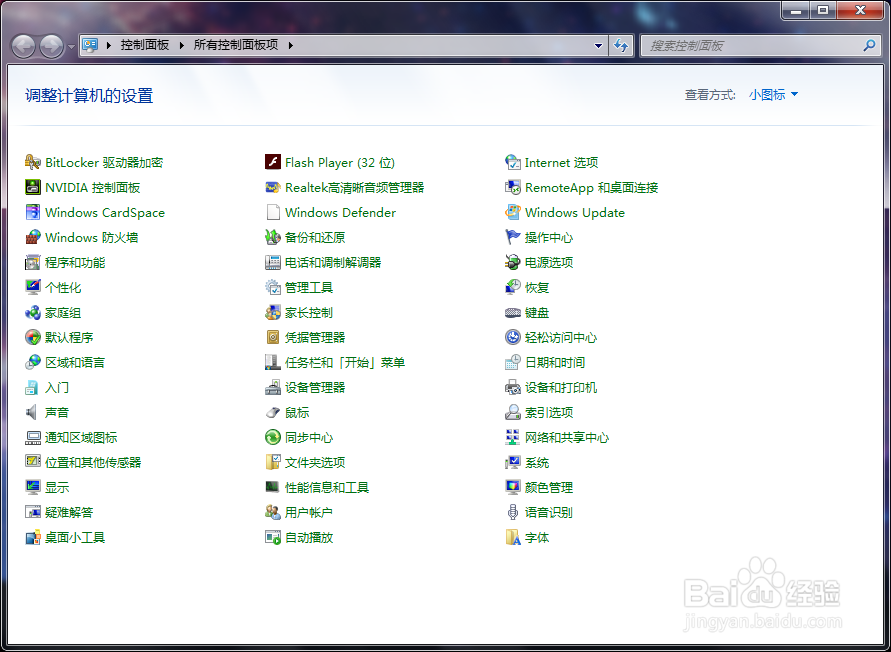
Task: Click the 控制面板 breadcrumb segment
Action: pyautogui.click(x=144, y=45)
